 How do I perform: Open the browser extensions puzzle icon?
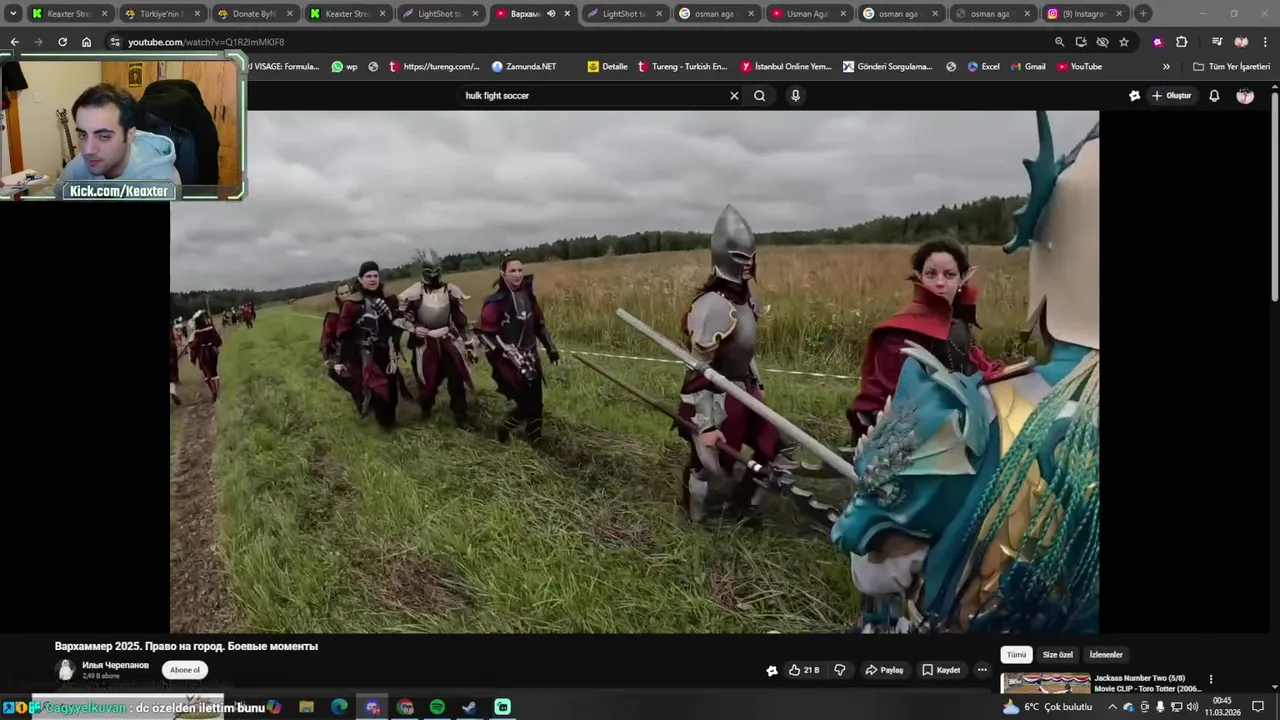point(1181,42)
